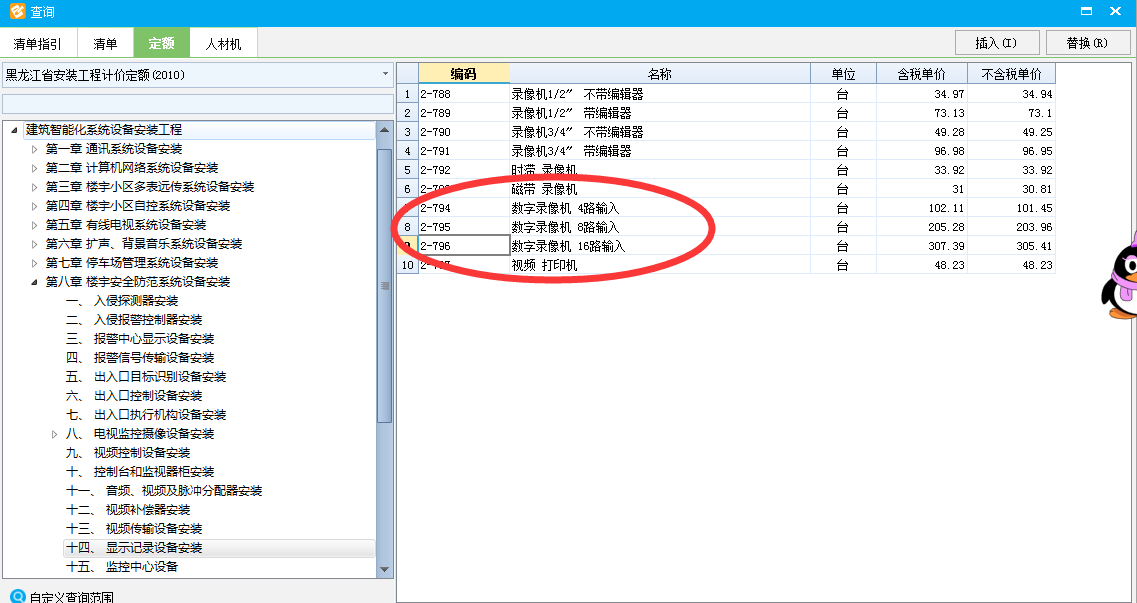Select row 磁带 录像机
This screenshot has width=1137, height=603.
tap(660, 189)
